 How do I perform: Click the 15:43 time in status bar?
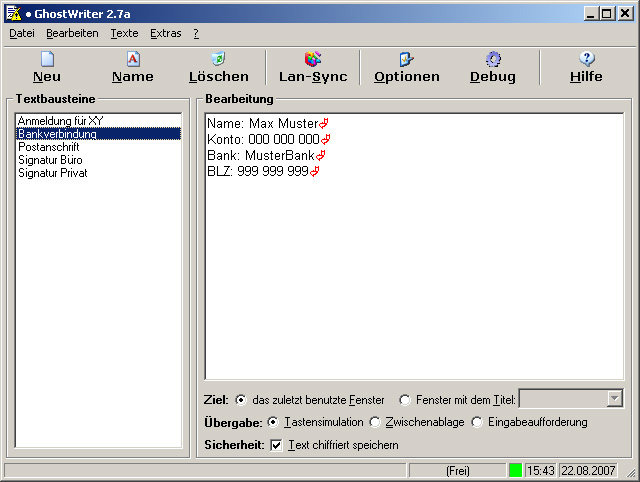point(541,471)
